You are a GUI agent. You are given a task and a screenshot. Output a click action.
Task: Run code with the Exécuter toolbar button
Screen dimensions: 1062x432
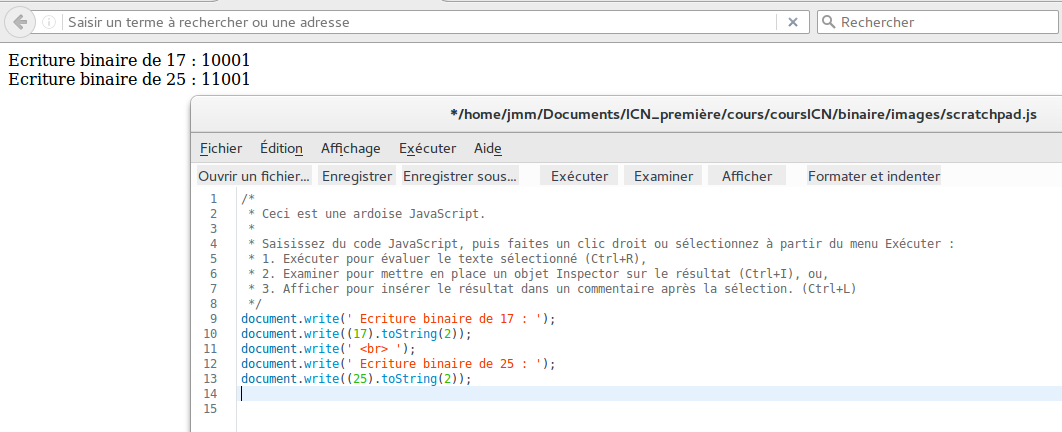click(580, 176)
